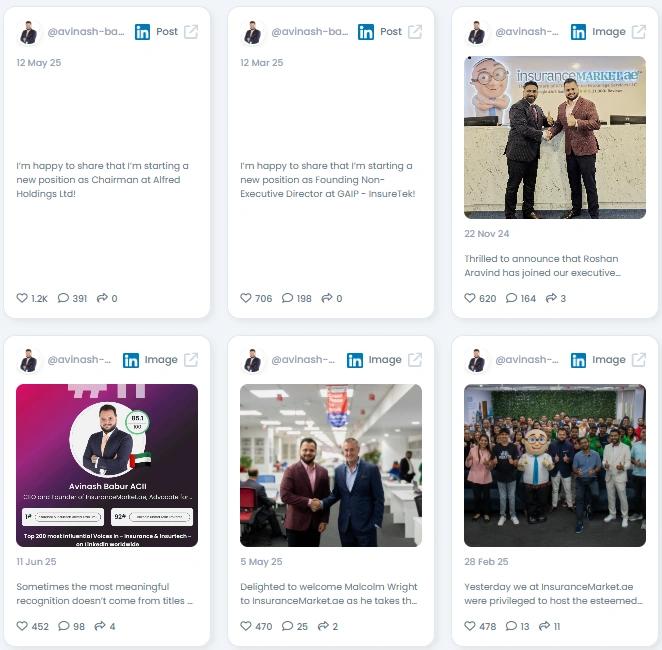Open the group photo with mascot
Viewport: 662px width, 650px height.
click(x=555, y=466)
